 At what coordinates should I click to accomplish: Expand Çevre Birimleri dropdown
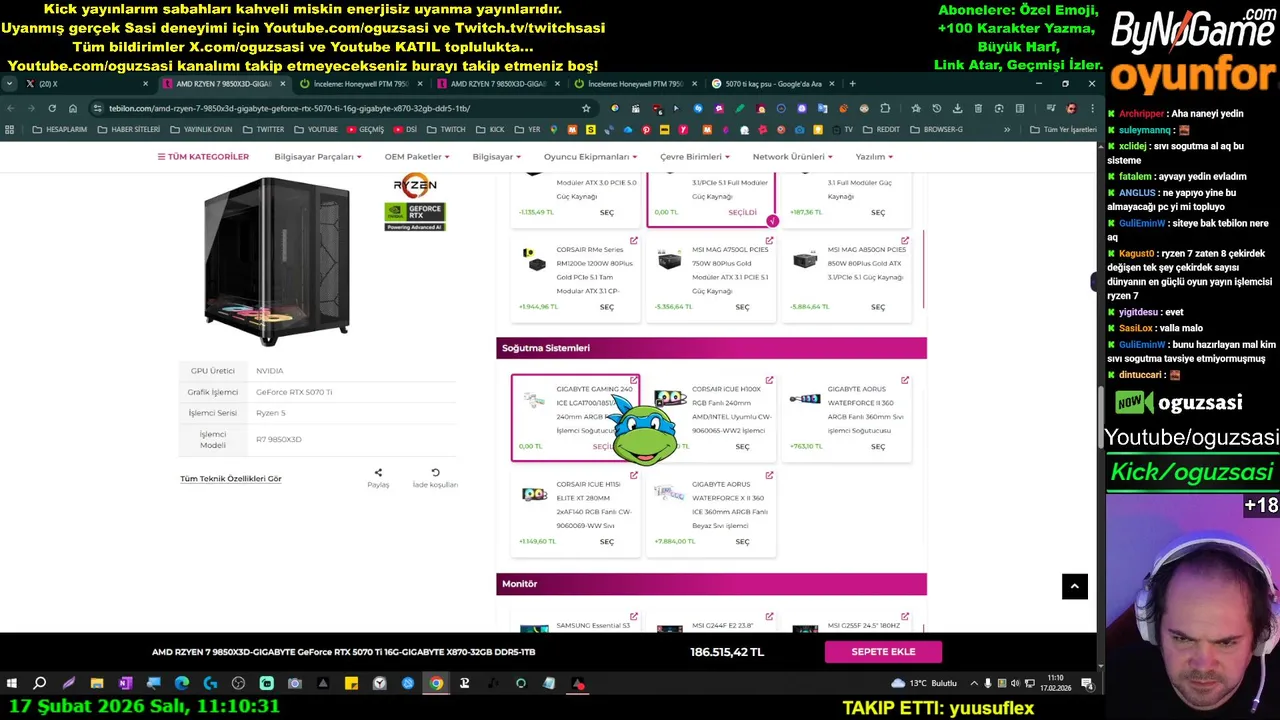694,157
